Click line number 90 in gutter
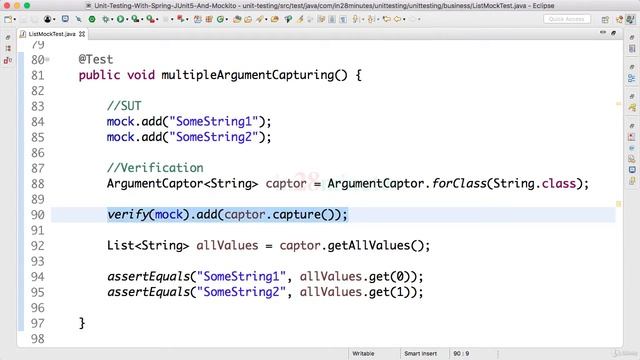The image size is (640, 360). pos(38,215)
